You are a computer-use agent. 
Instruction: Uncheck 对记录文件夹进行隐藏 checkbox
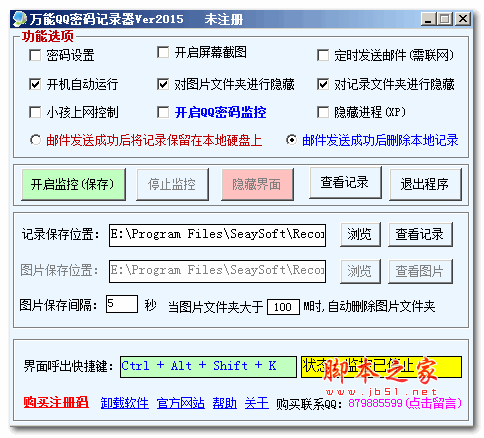(323, 84)
